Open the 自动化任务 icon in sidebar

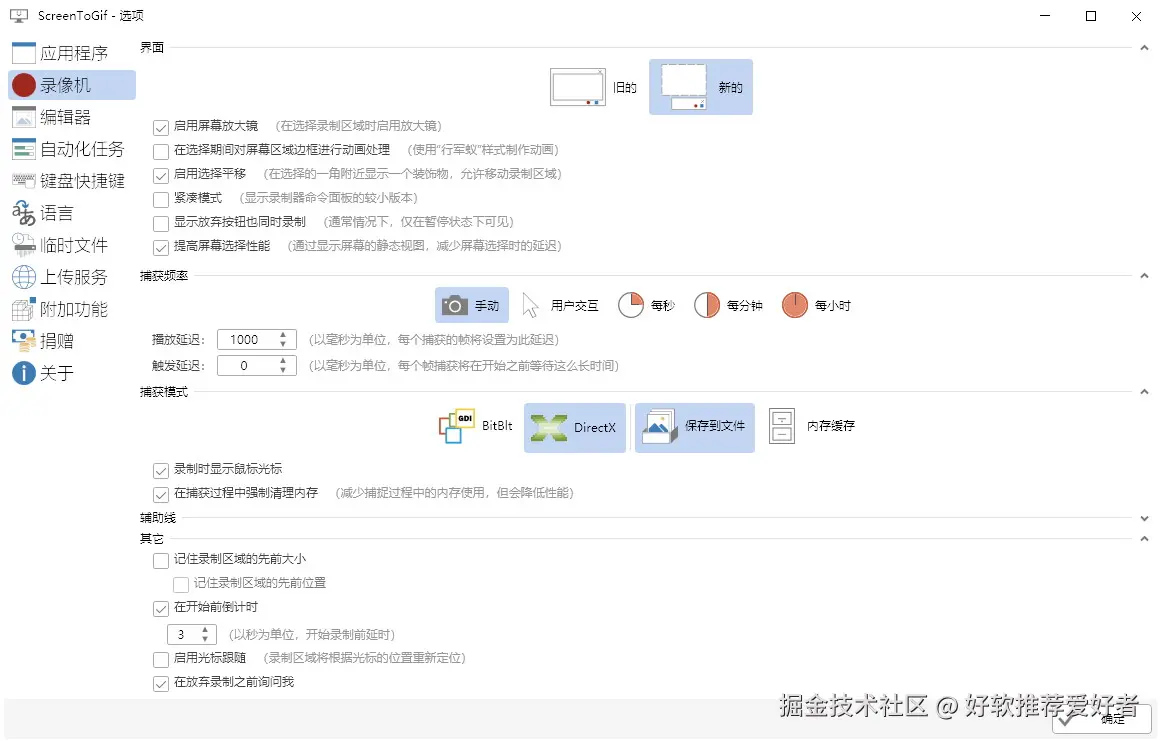click(x=24, y=149)
